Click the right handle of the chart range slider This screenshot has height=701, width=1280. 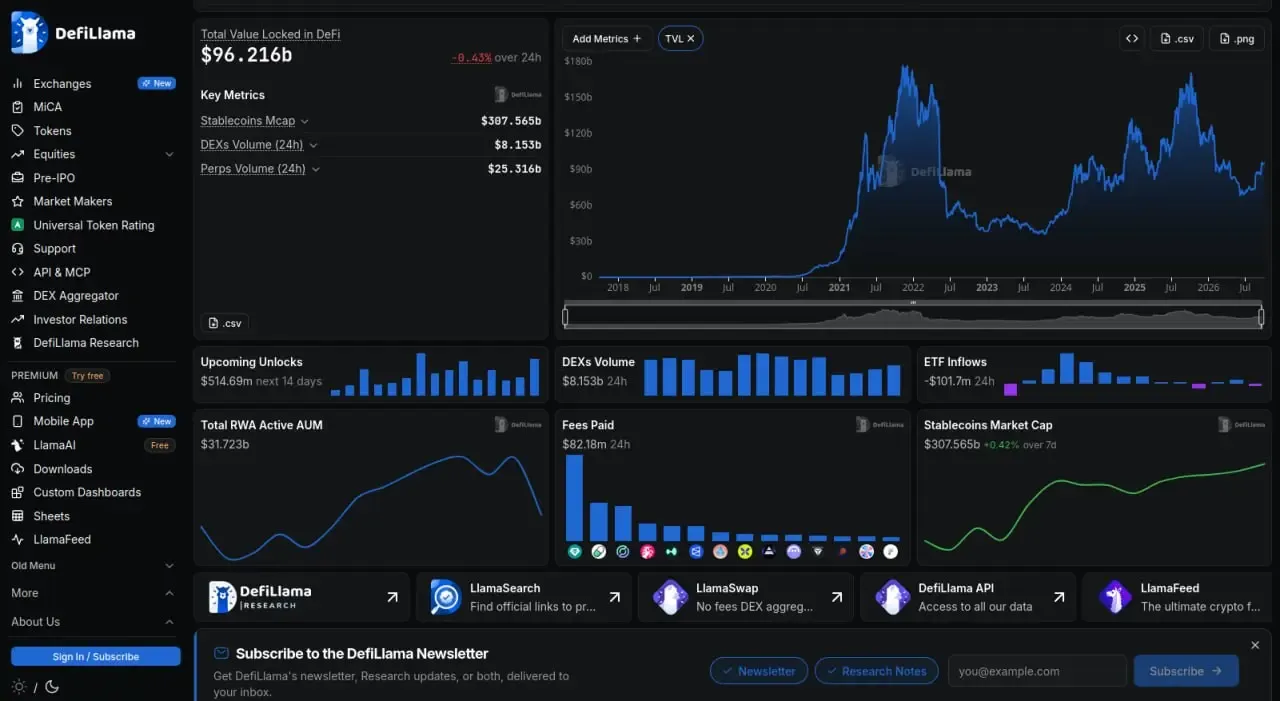(x=1261, y=317)
